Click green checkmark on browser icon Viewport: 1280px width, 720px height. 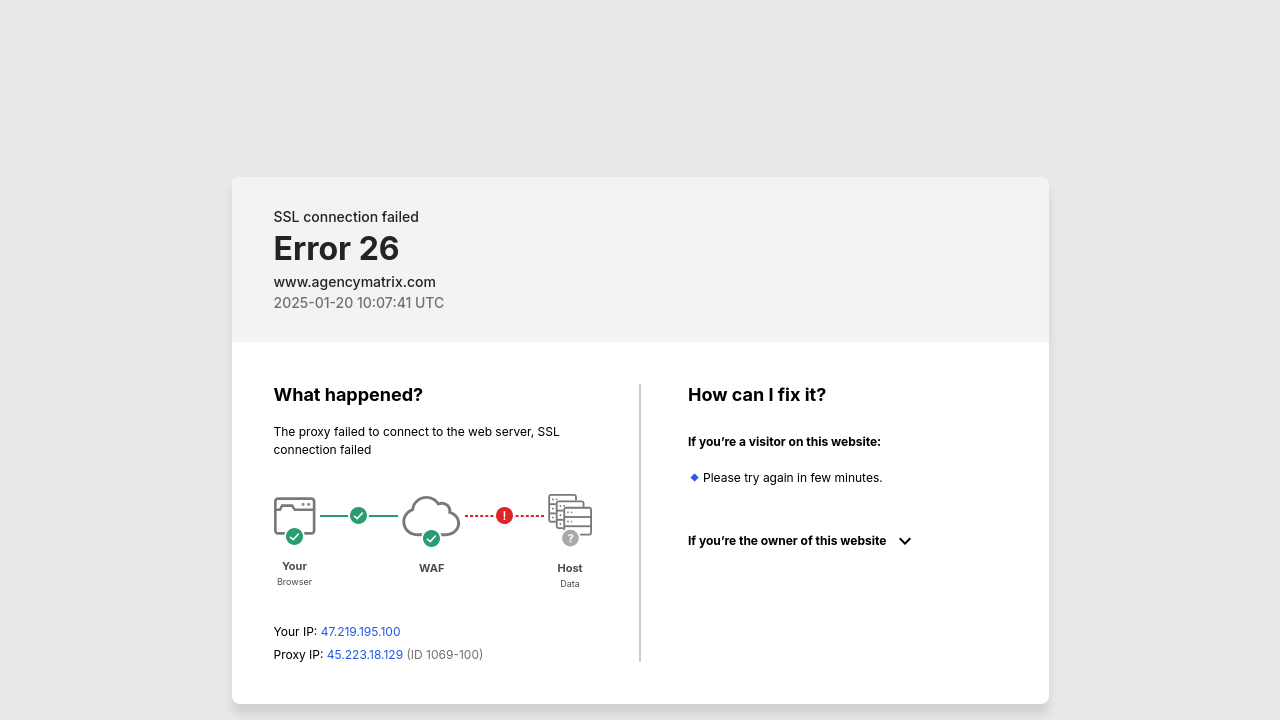[x=294, y=537]
